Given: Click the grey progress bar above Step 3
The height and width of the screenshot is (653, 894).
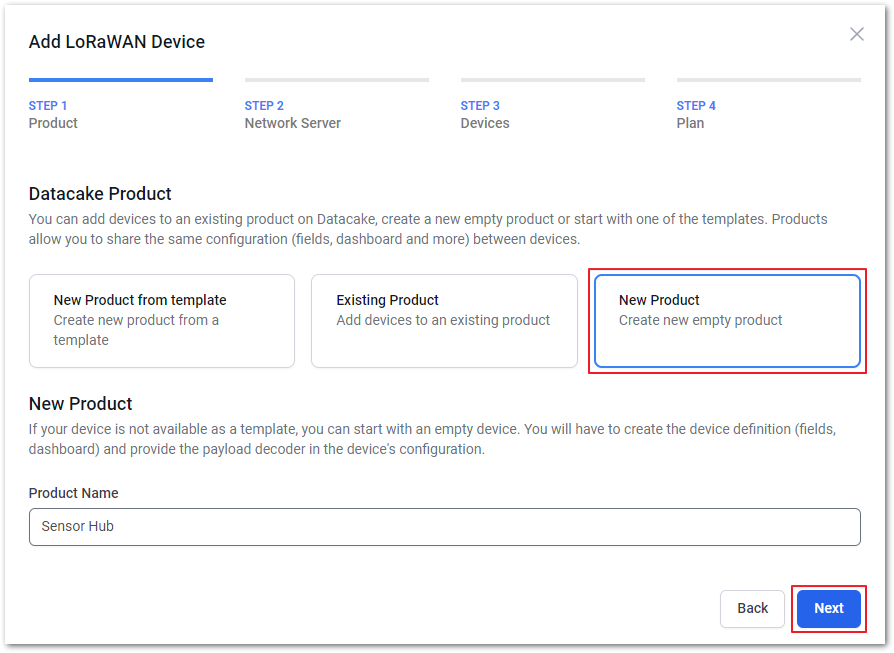Looking at the screenshot, I should (552, 80).
